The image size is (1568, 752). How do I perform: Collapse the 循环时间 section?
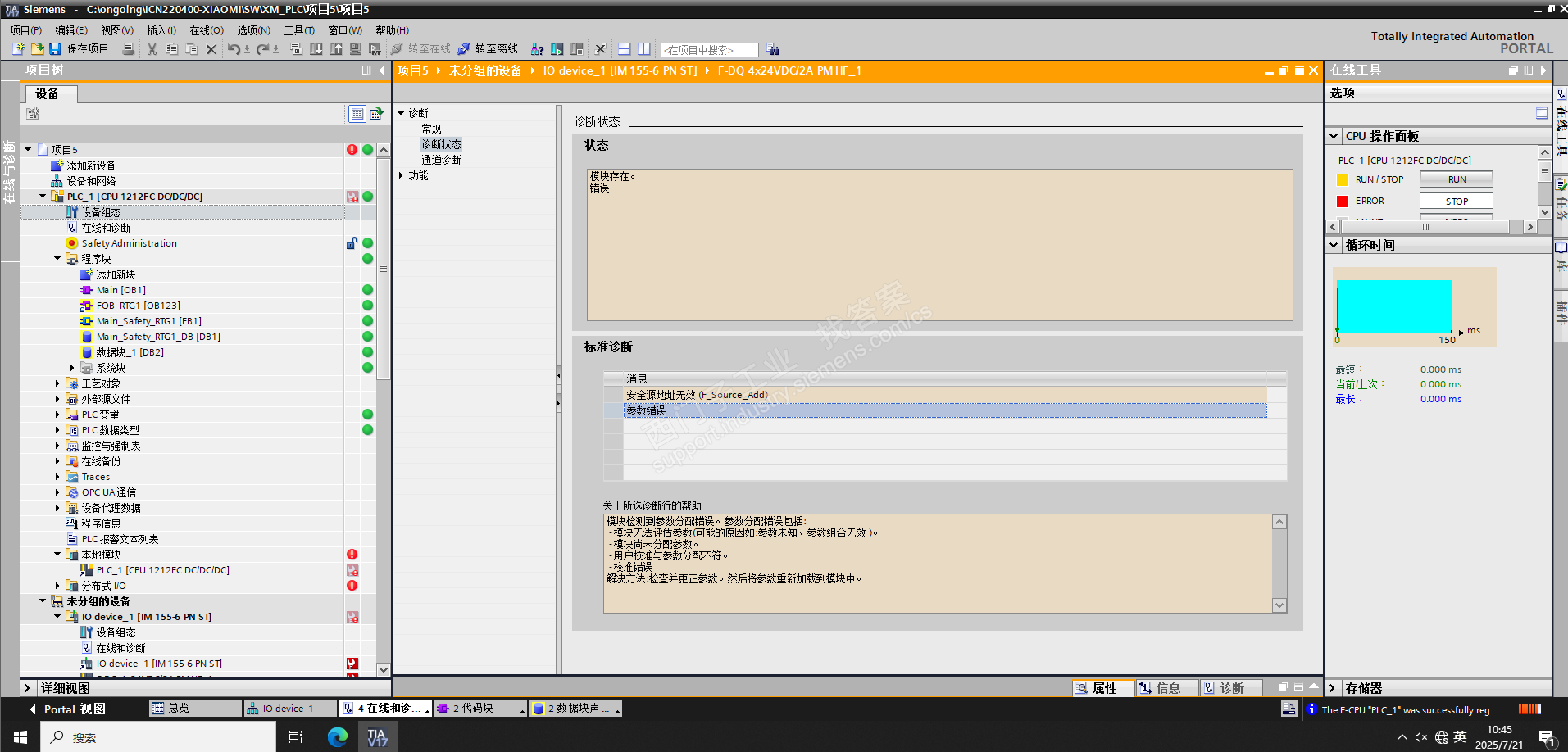point(1334,245)
